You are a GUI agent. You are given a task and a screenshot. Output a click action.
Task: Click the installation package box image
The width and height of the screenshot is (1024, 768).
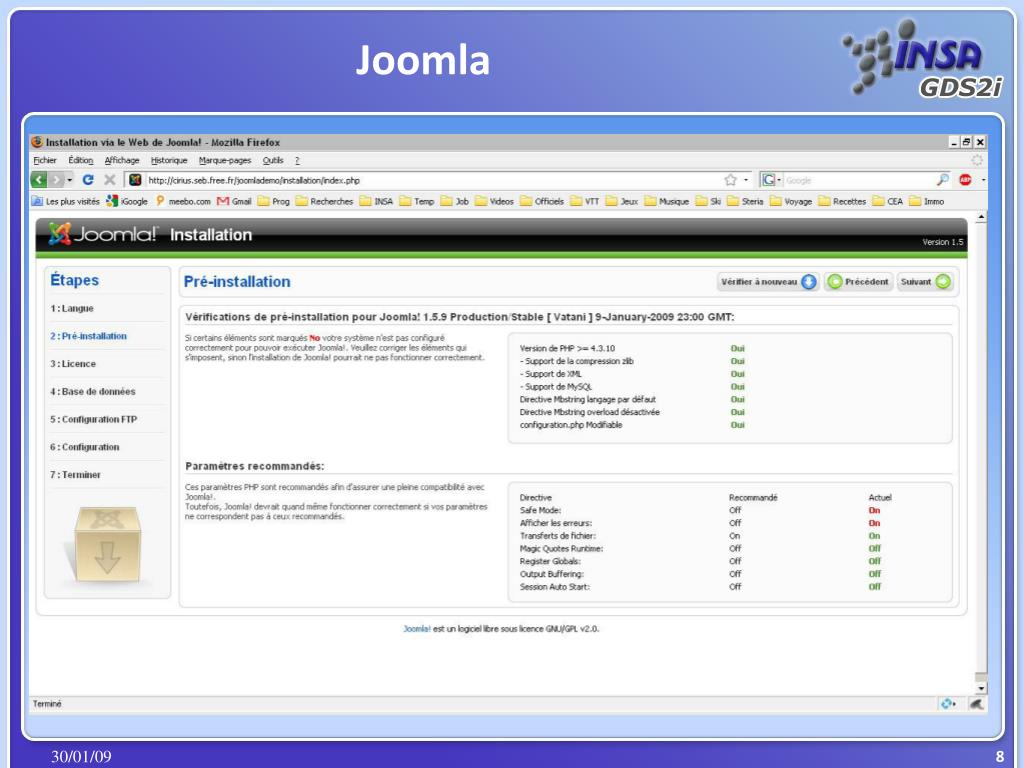[106, 545]
